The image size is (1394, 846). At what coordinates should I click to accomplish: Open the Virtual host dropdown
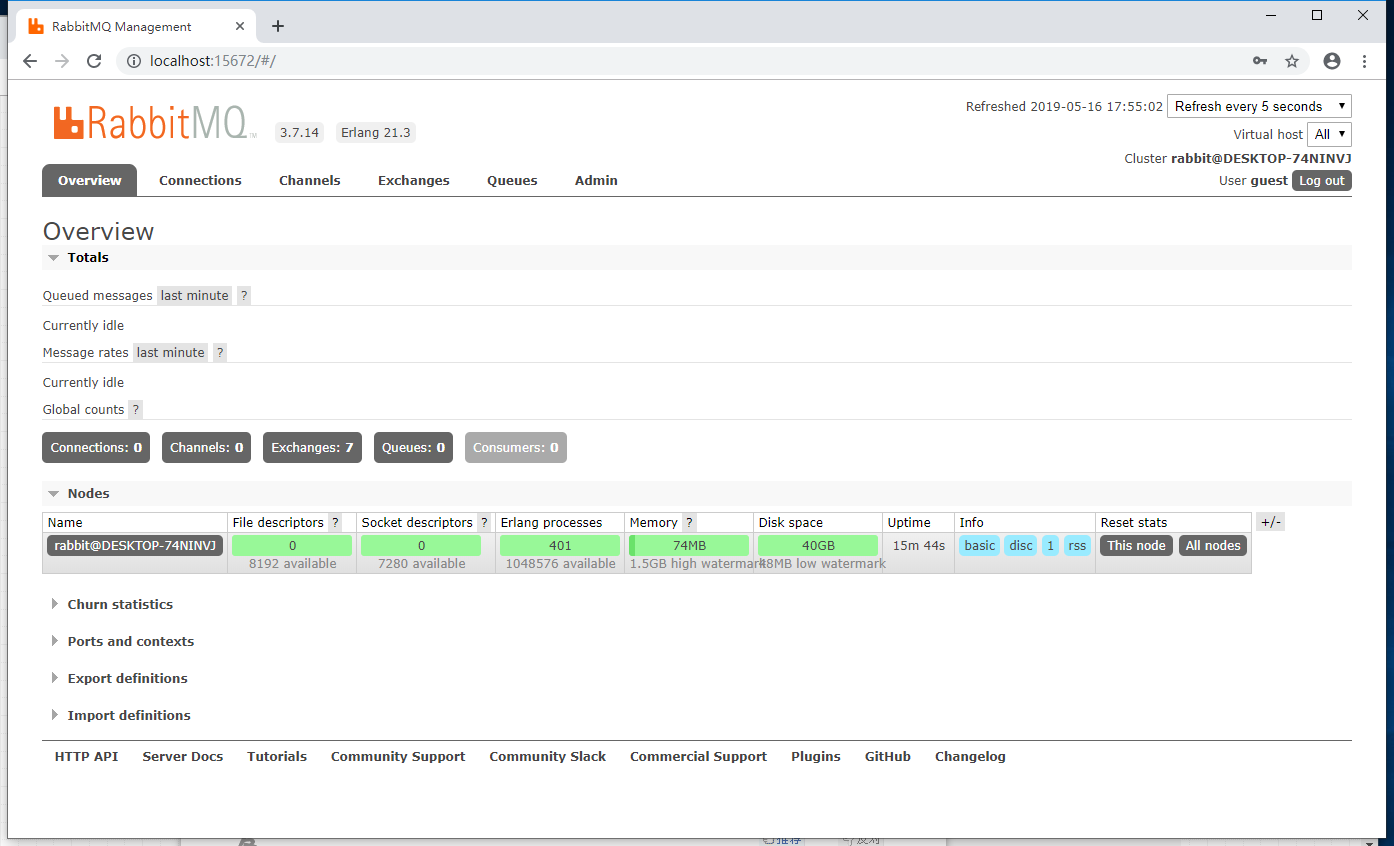(x=1330, y=134)
